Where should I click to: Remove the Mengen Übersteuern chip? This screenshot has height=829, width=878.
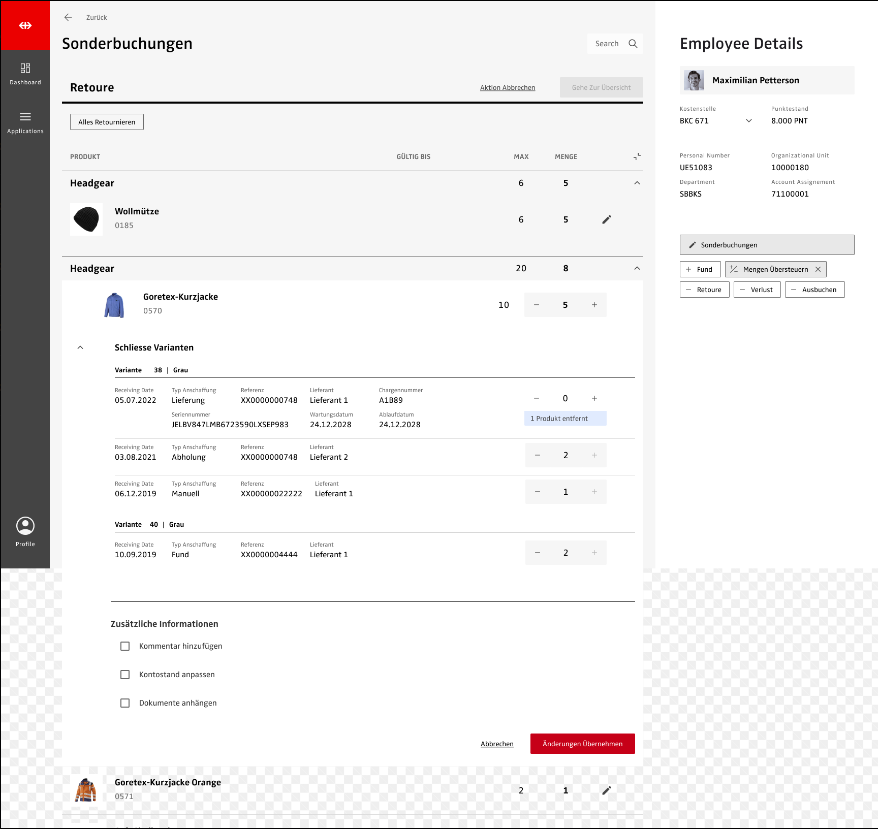pyautogui.click(x=817, y=269)
